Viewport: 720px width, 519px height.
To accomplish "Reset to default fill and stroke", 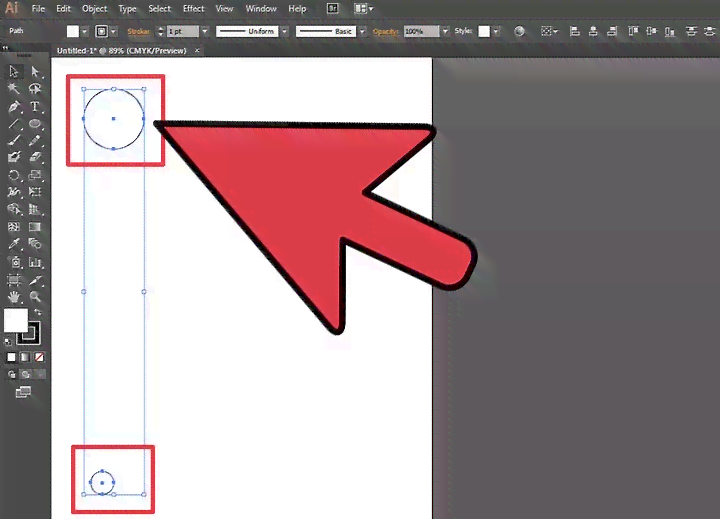I will pos(7,341).
